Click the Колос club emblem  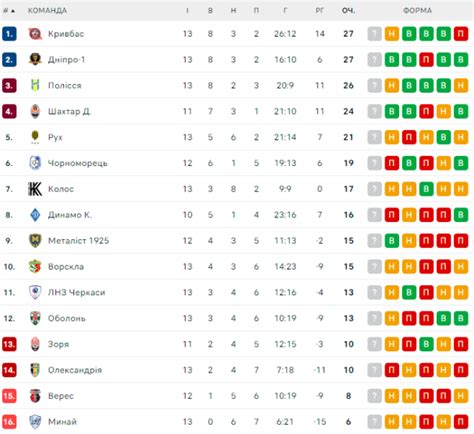click(35, 189)
